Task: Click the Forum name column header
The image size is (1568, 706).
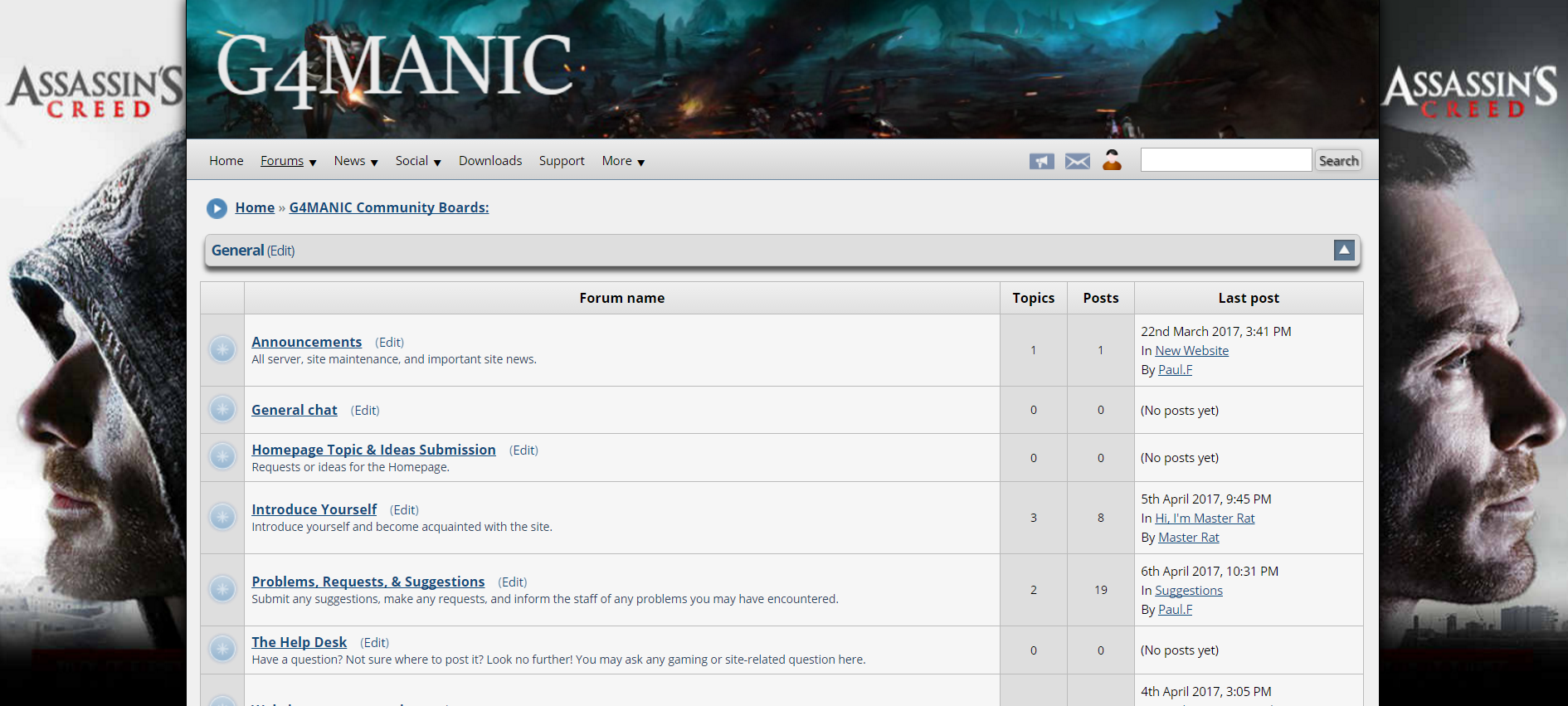Action: point(622,298)
